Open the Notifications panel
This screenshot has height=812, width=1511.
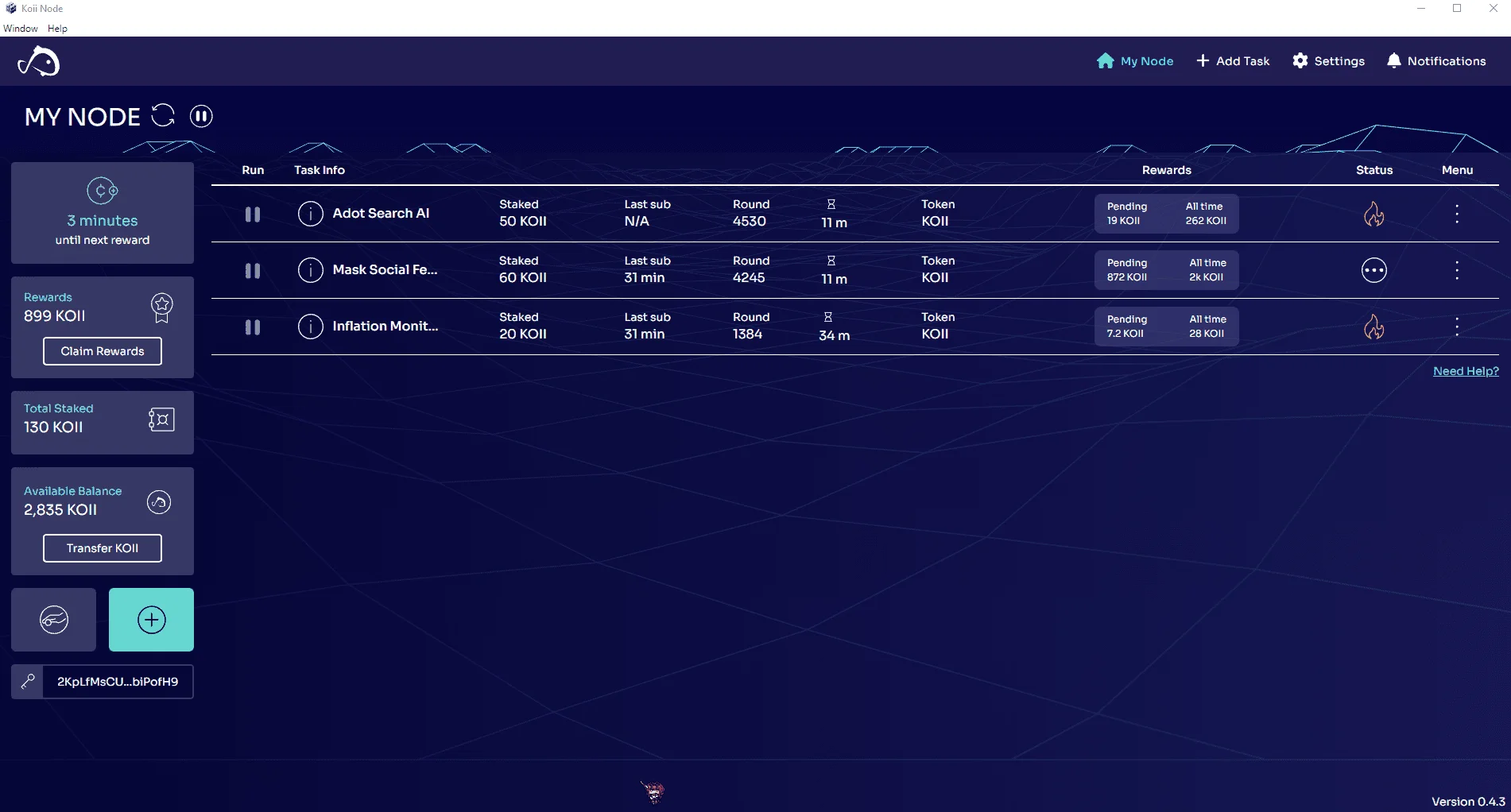point(1436,61)
